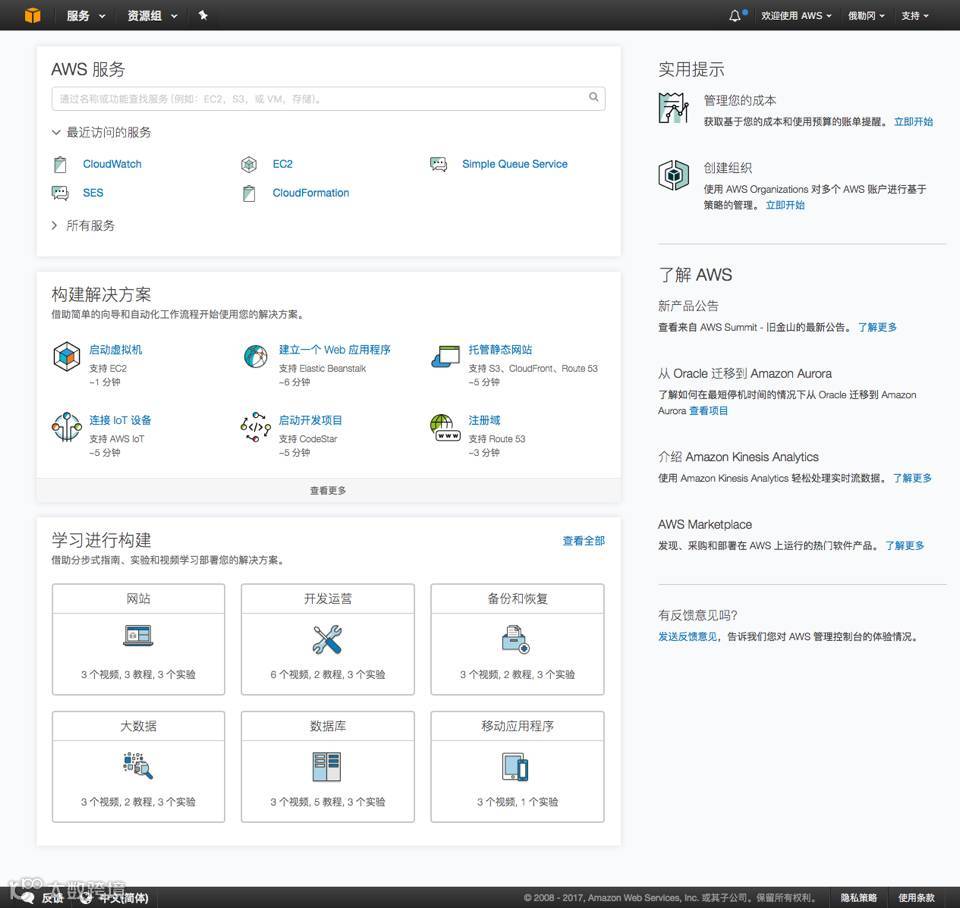Click 使用条款 in footer
Viewport: 960px width, 908px height.
[917, 898]
